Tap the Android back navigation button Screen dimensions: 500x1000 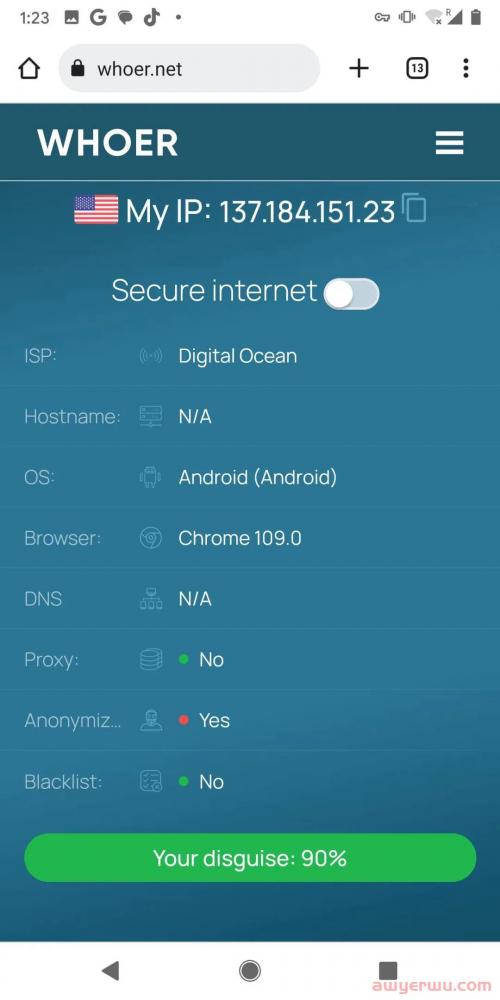coord(111,971)
